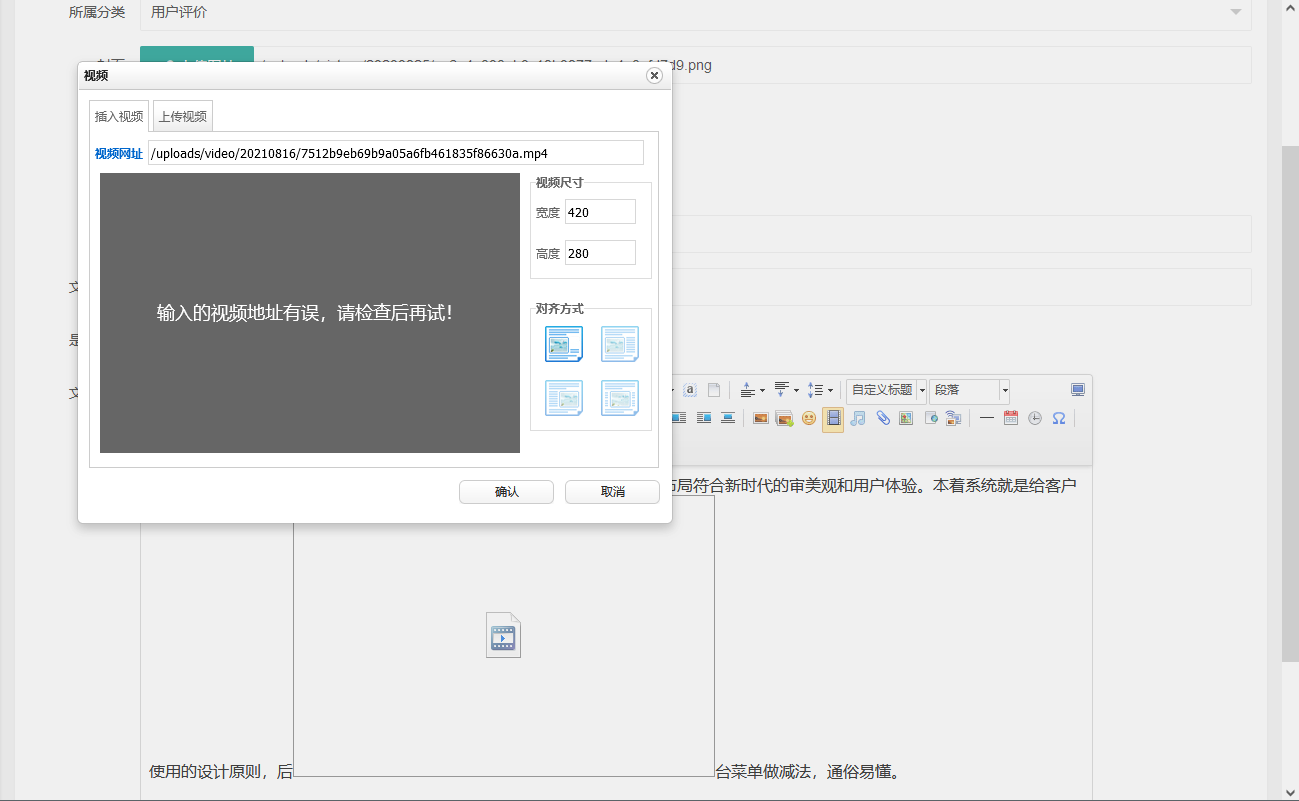Click the select all icon
Viewport: 1299px width, 801px height.
coord(690,390)
